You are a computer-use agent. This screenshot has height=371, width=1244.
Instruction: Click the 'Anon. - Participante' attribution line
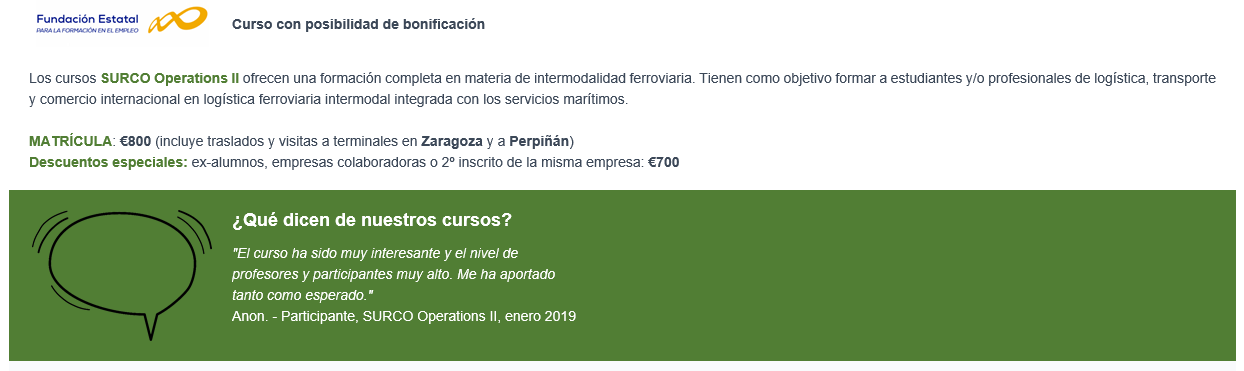point(404,316)
